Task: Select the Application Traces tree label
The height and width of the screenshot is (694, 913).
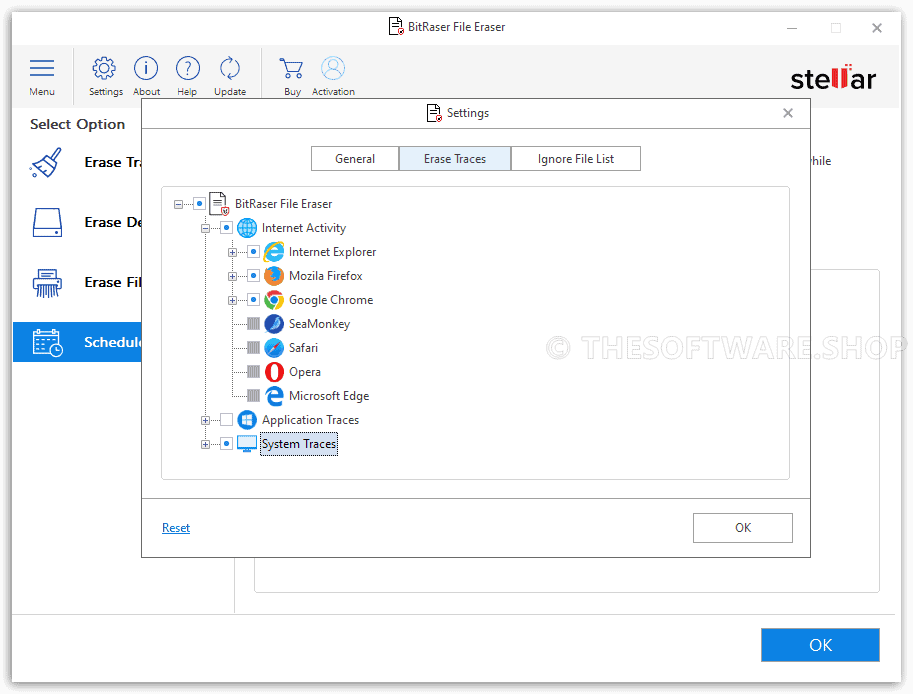Action: [x=310, y=420]
